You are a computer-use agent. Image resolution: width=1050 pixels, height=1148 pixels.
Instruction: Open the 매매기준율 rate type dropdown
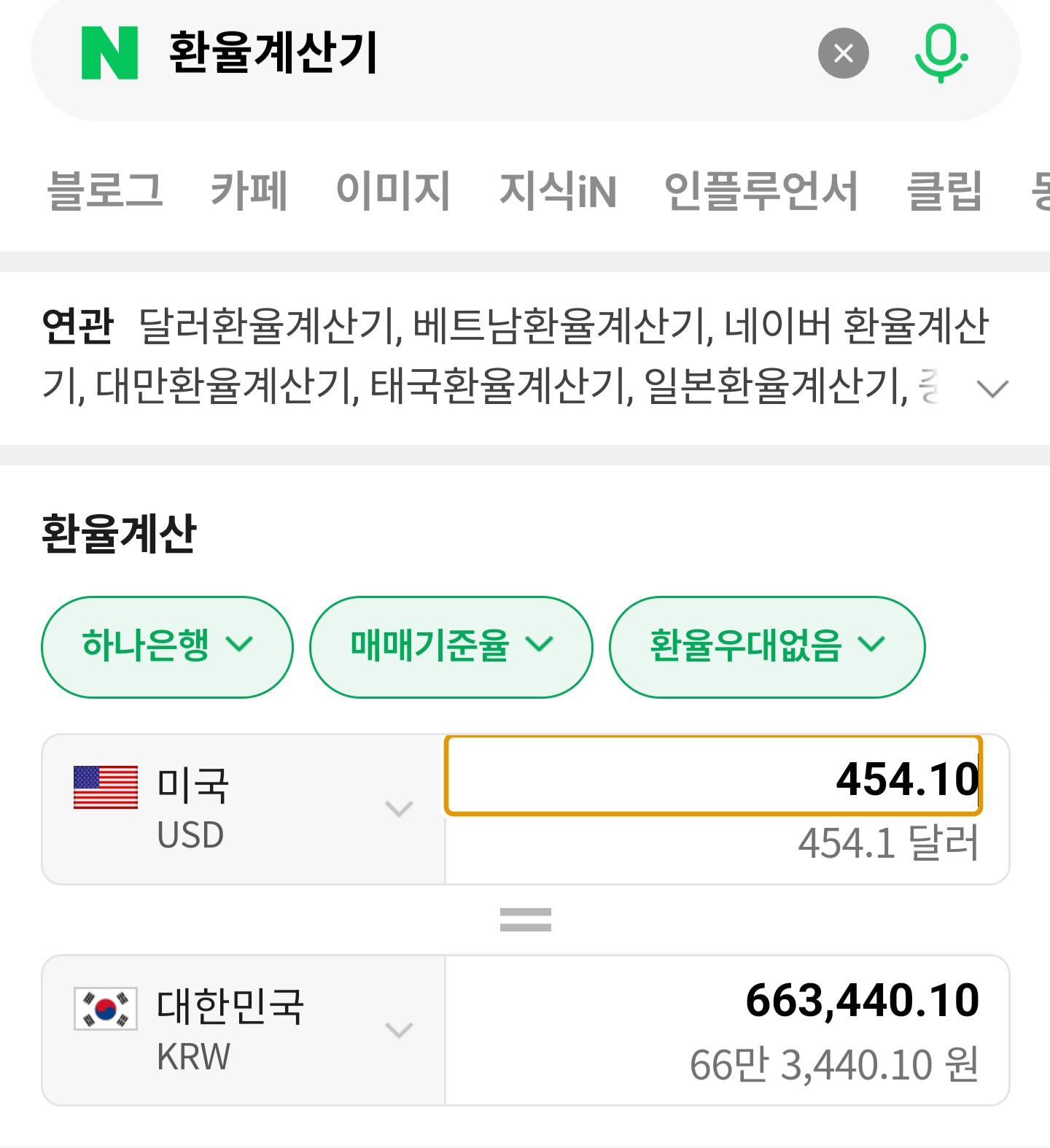(451, 646)
